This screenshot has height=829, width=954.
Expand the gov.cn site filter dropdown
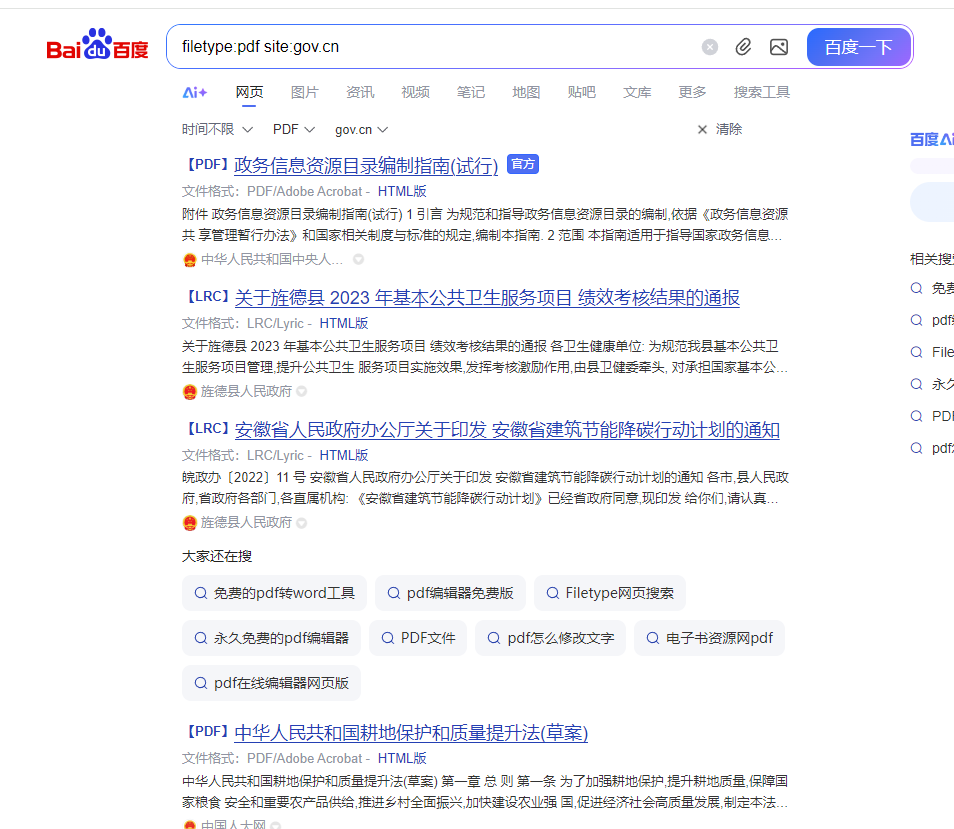(x=361, y=130)
